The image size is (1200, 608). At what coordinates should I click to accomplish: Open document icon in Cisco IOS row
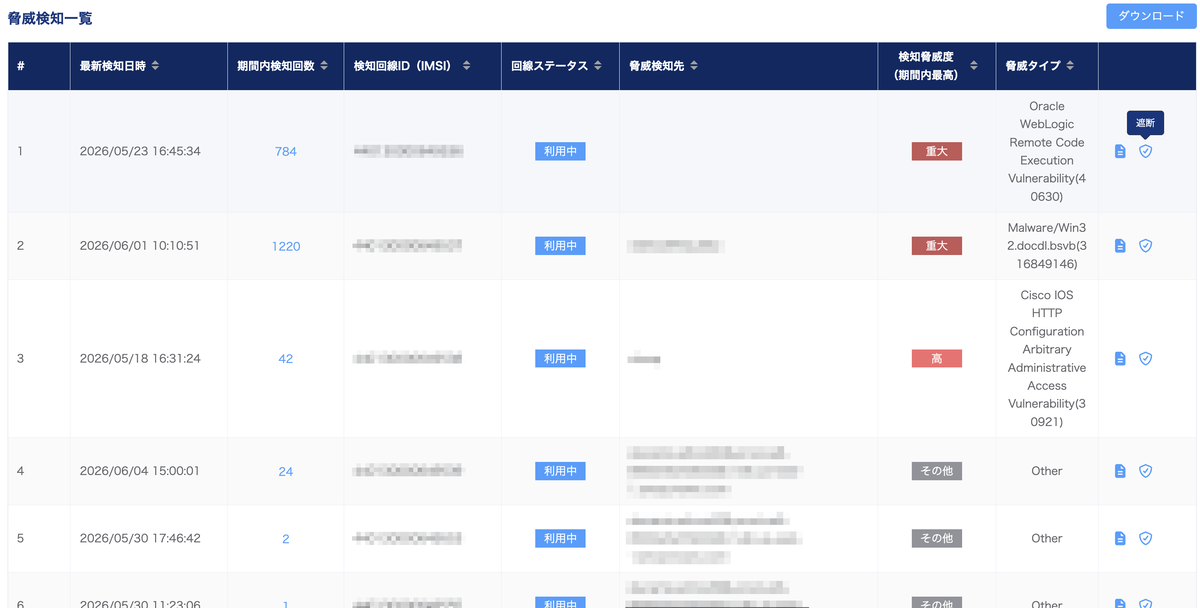[1120, 358]
